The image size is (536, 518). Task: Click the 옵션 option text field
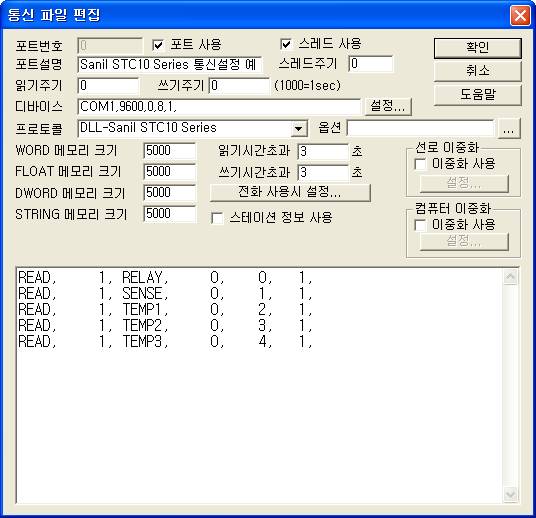tap(420, 129)
